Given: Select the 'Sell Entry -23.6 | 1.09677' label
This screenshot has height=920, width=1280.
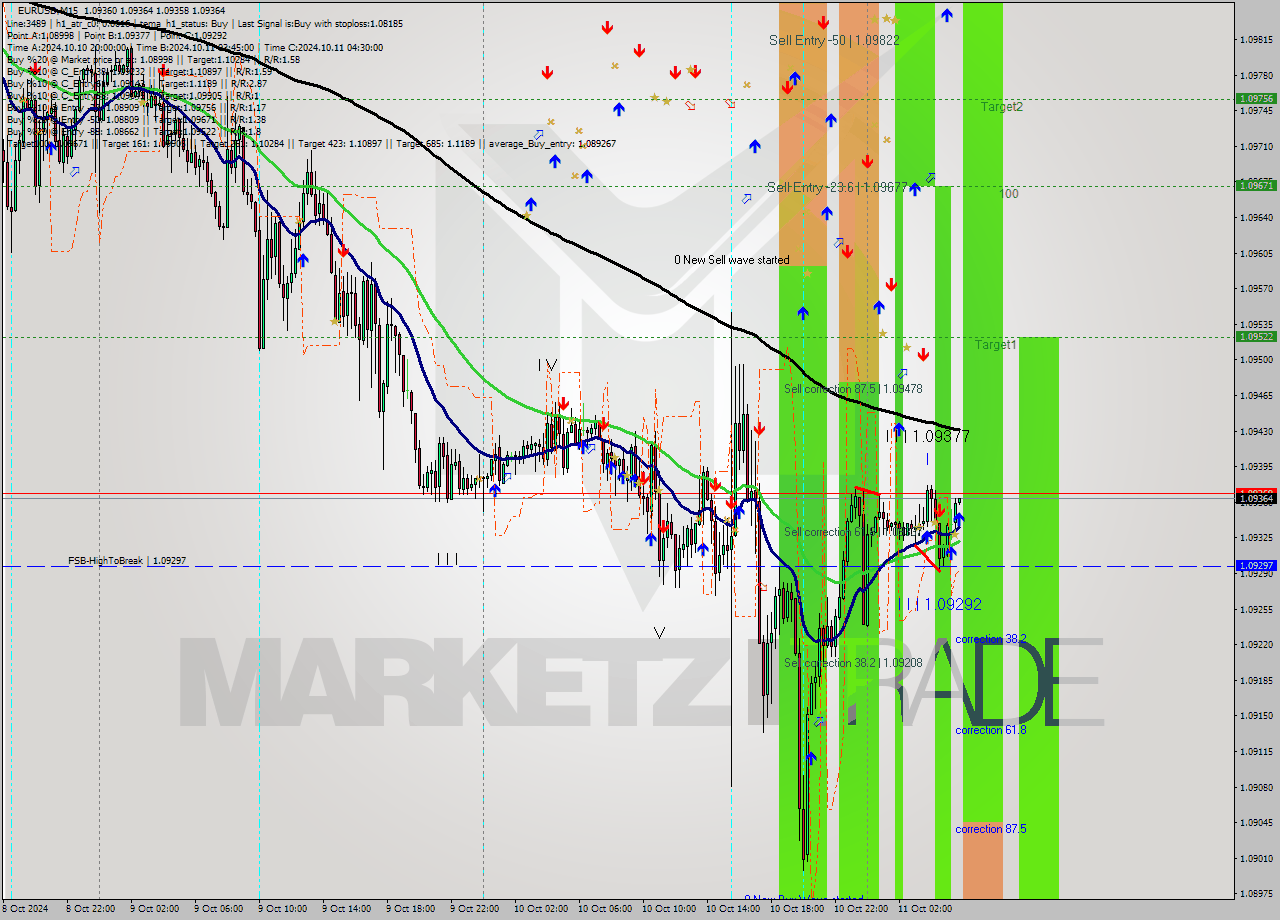Looking at the screenshot, I should tap(837, 187).
